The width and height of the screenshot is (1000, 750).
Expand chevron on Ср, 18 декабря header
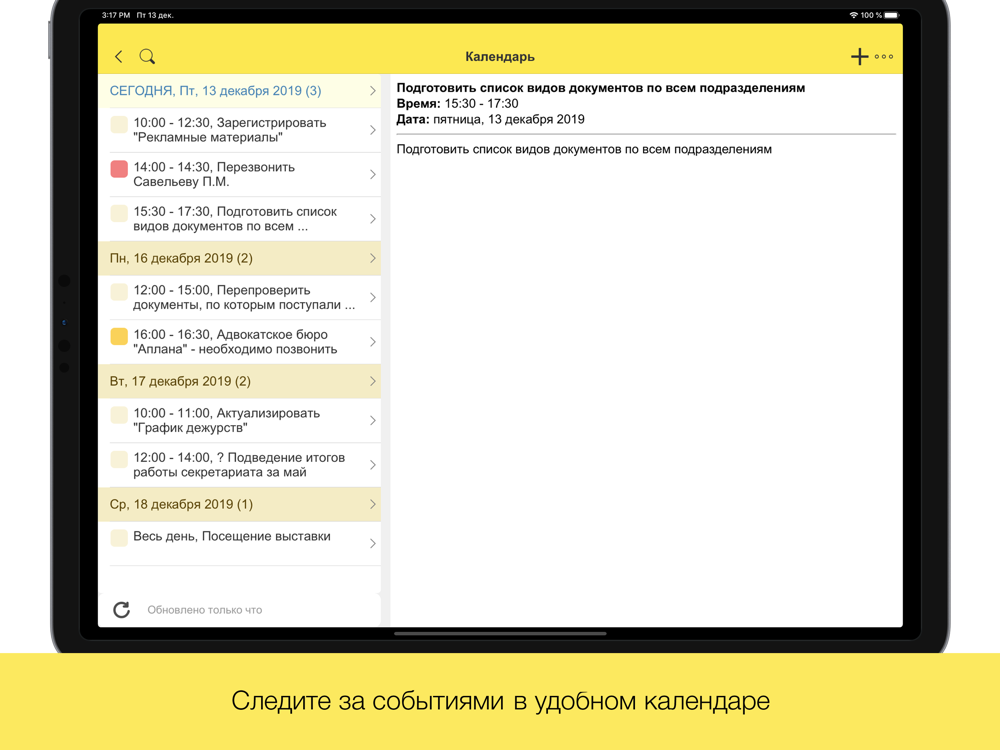(372, 504)
